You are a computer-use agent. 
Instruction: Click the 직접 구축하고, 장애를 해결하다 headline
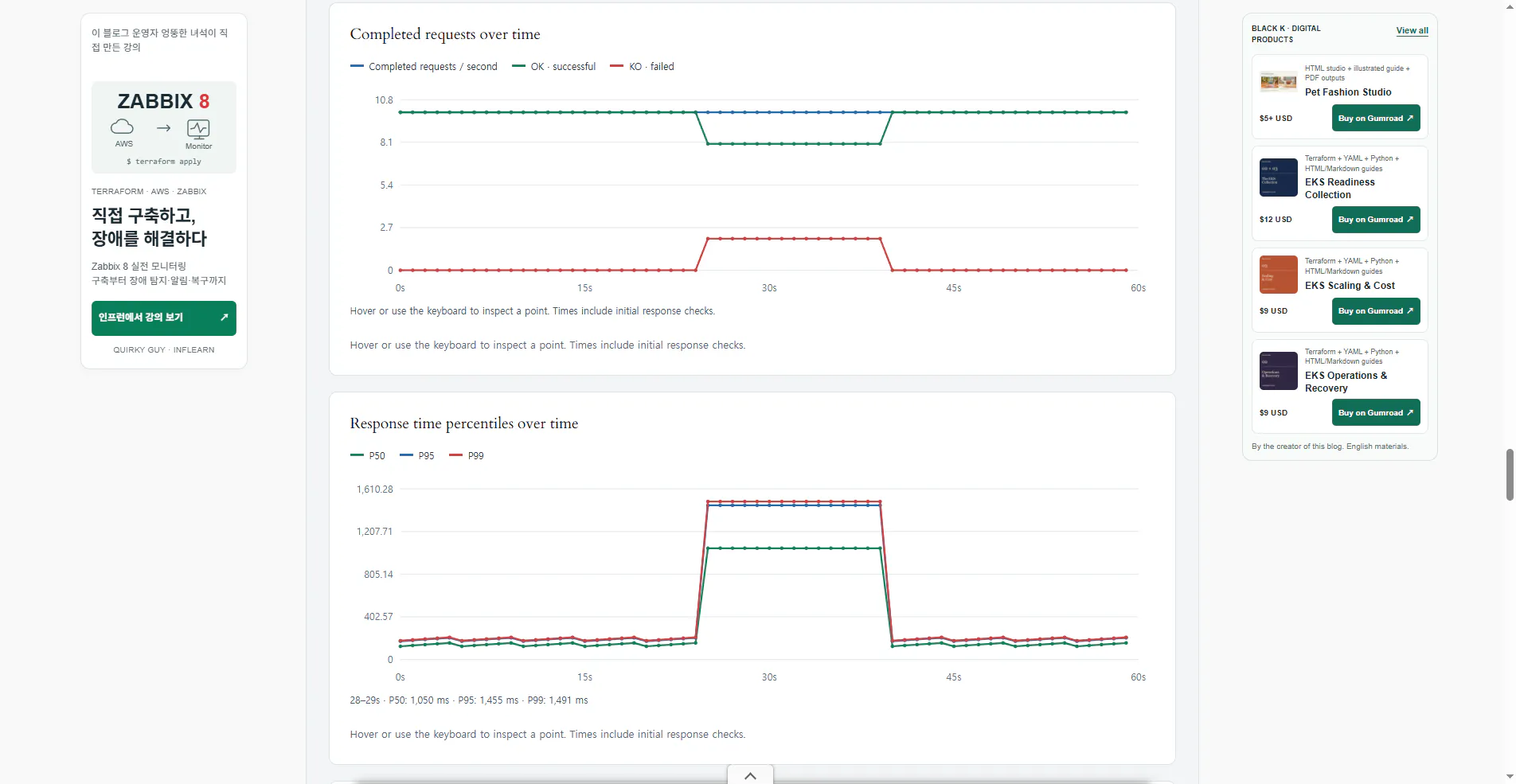(x=149, y=227)
